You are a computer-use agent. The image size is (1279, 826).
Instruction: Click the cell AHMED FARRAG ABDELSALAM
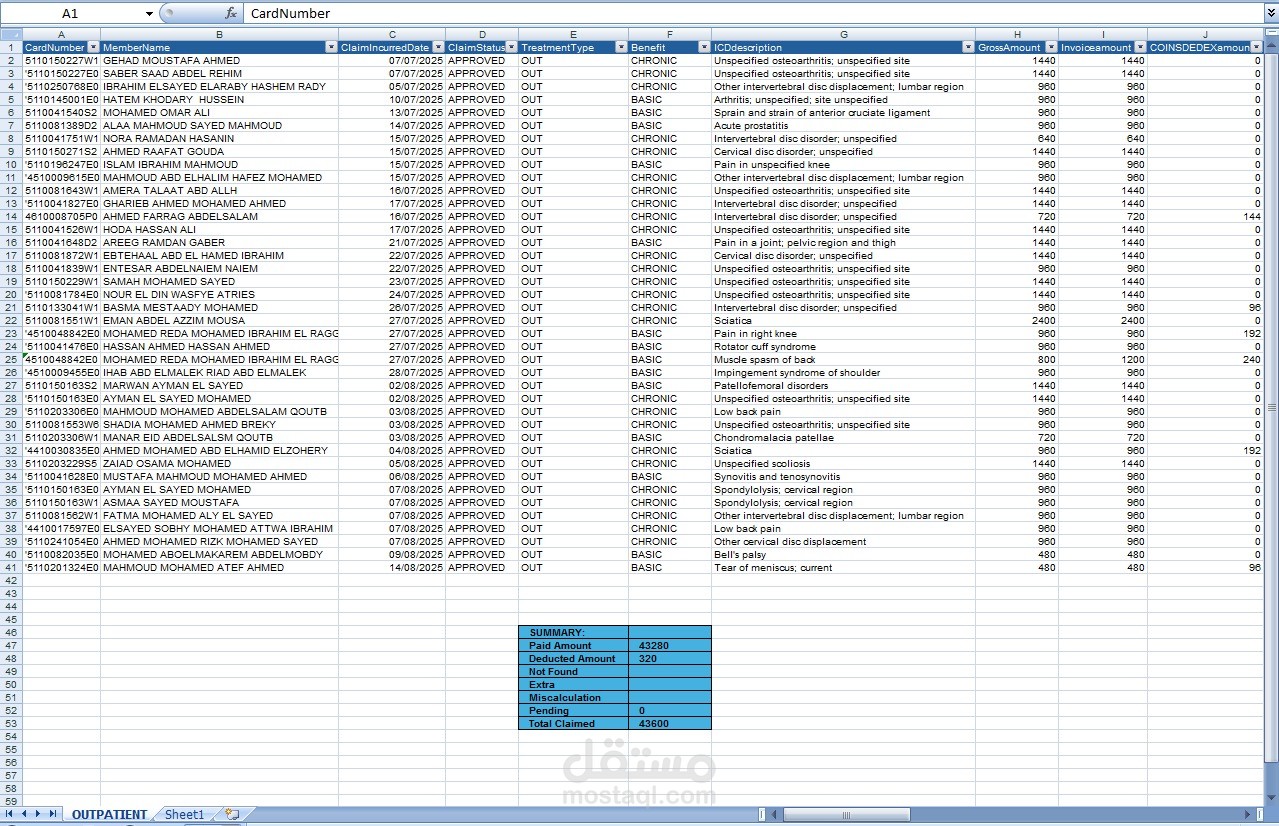[219, 216]
